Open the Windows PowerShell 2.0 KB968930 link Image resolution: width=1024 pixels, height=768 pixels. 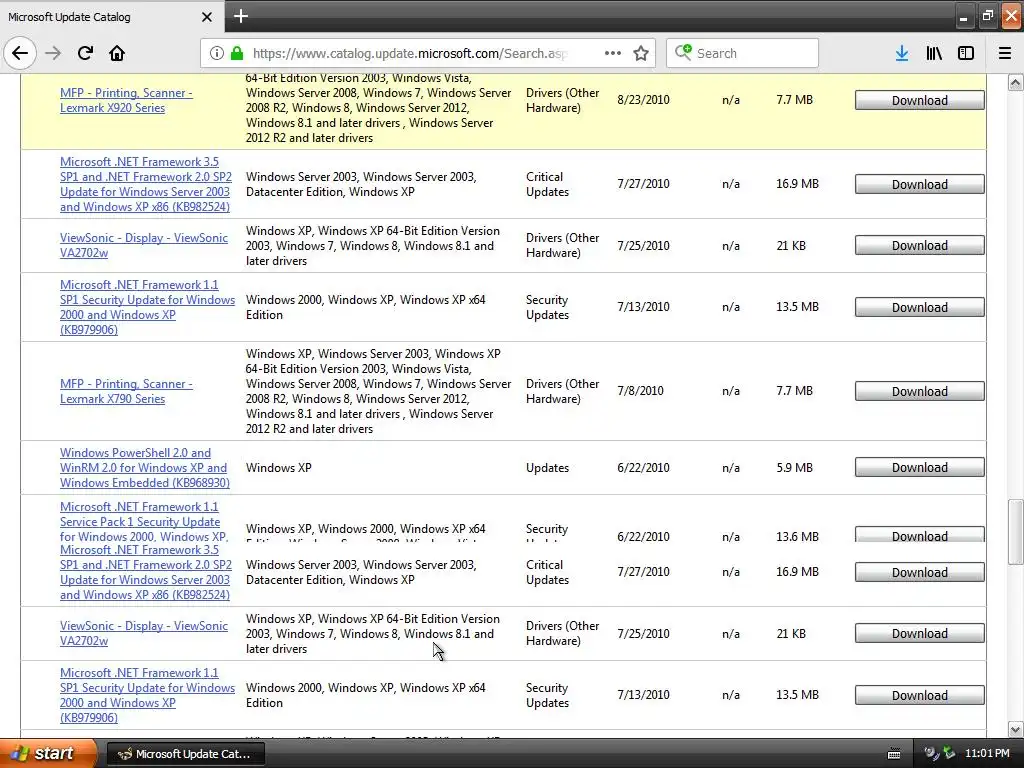click(145, 468)
